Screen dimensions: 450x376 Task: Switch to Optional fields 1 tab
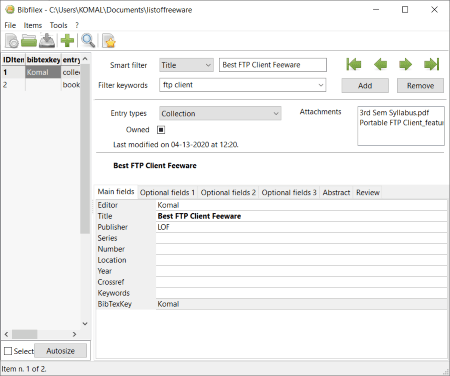[167, 193]
